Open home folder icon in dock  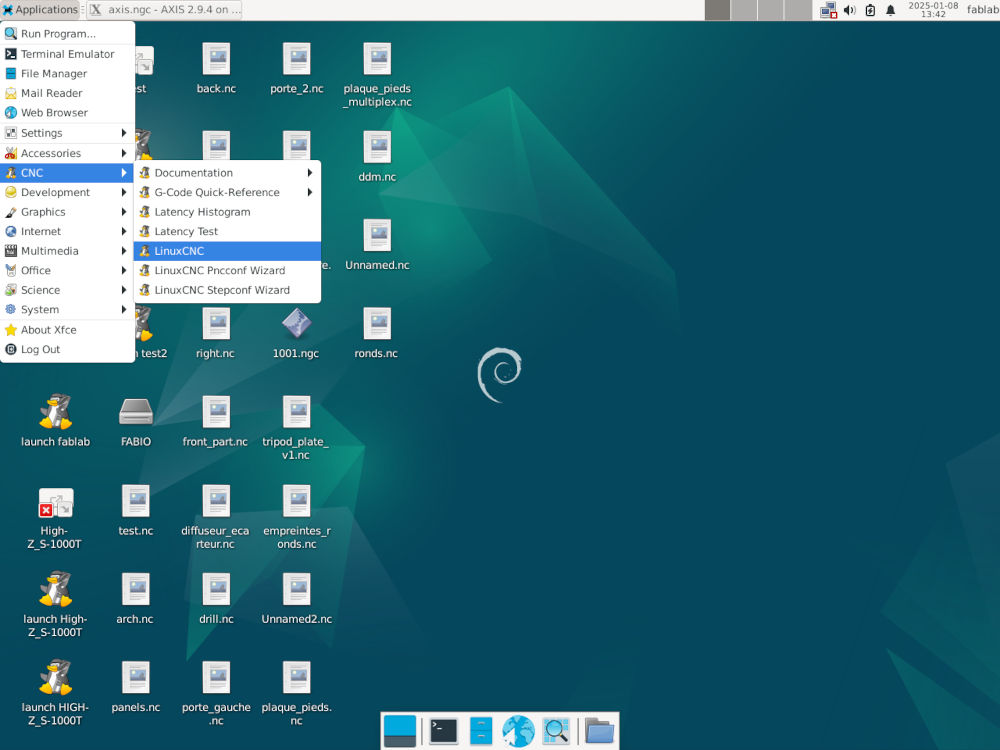click(x=599, y=731)
